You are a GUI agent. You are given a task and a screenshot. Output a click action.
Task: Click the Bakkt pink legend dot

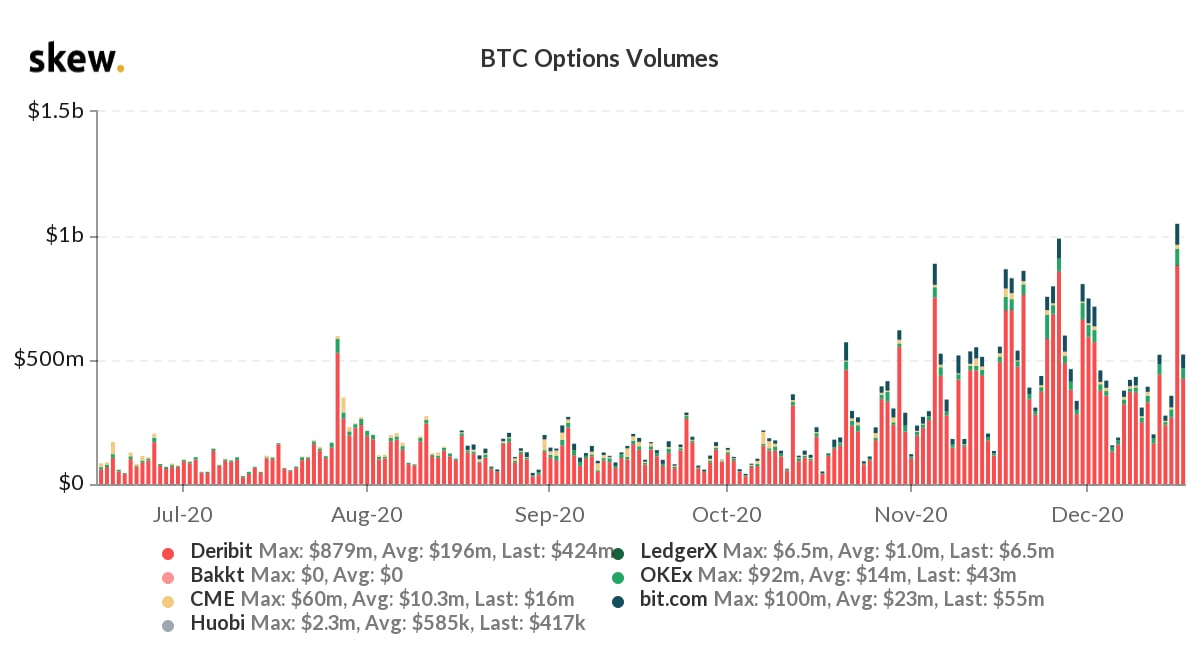click(x=168, y=576)
